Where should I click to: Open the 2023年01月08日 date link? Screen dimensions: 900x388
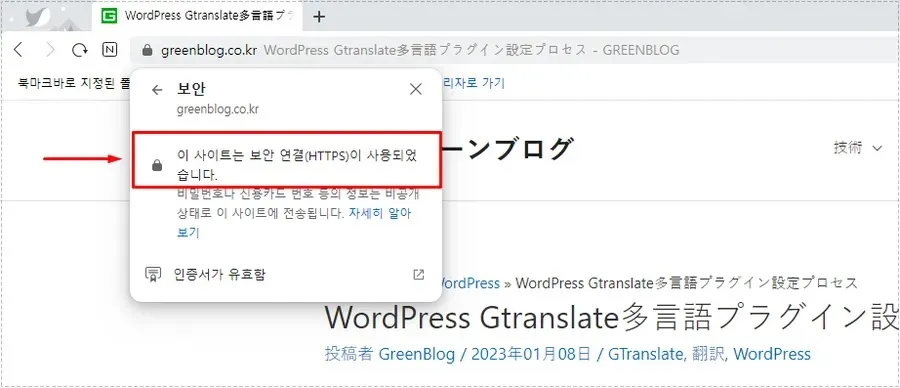(531, 354)
